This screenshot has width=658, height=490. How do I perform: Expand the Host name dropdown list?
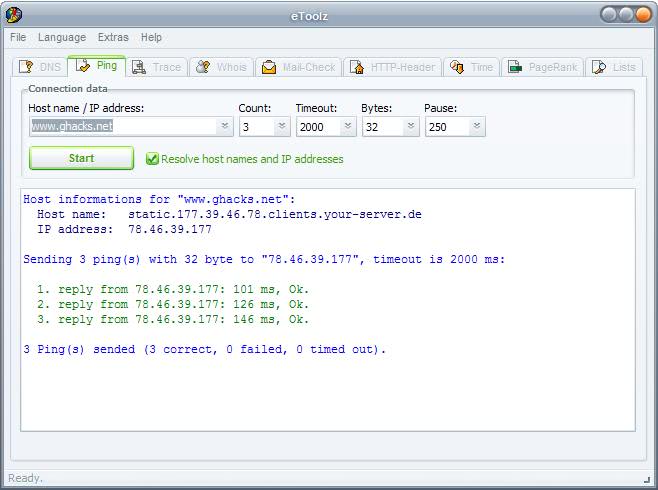(224, 127)
